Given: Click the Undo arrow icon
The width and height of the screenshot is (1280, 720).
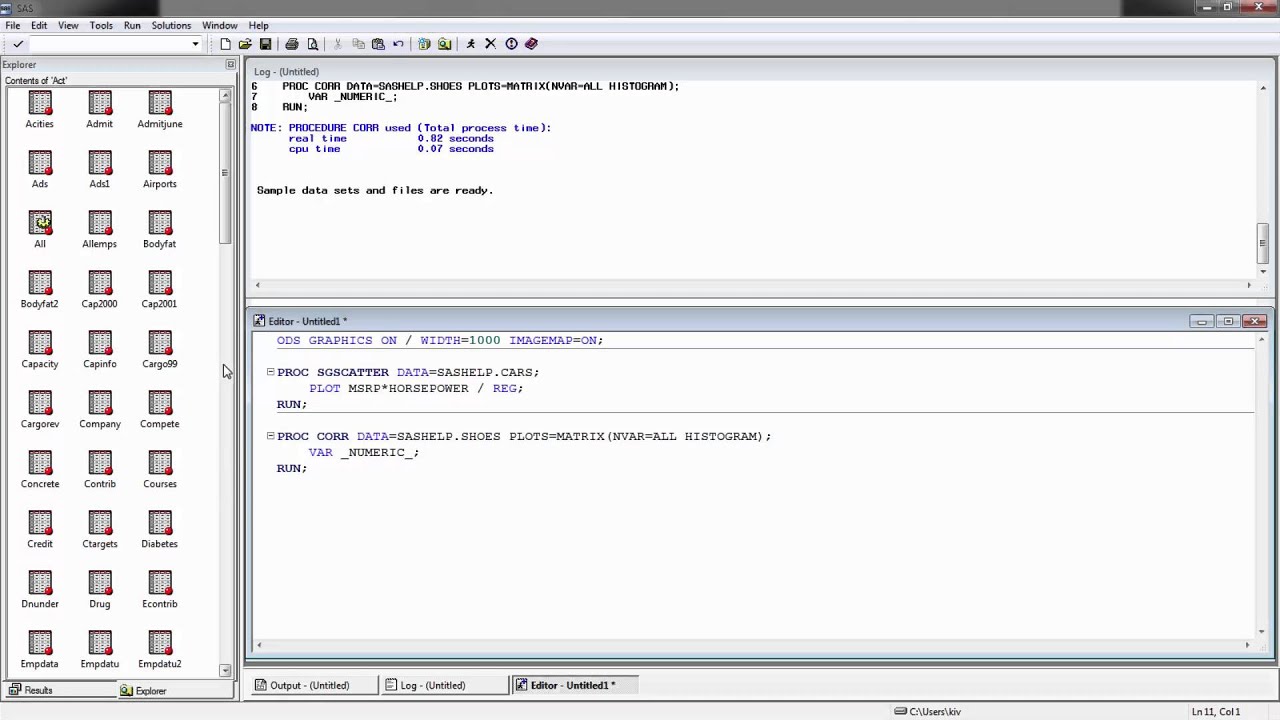Looking at the screenshot, I should pyautogui.click(x=398, y=44).
